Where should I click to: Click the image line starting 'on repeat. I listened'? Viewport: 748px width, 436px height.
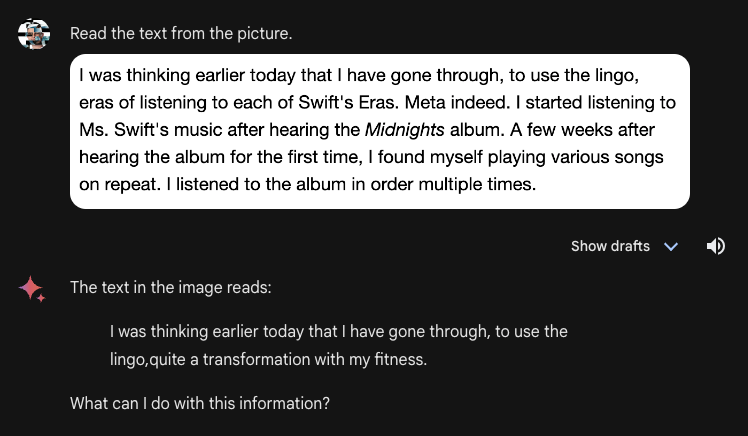coord(308,184)
